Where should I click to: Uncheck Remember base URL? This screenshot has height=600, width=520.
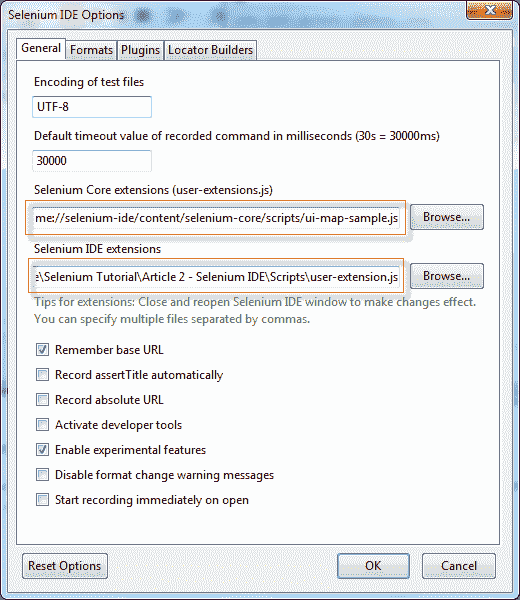(x=42, y=350)
